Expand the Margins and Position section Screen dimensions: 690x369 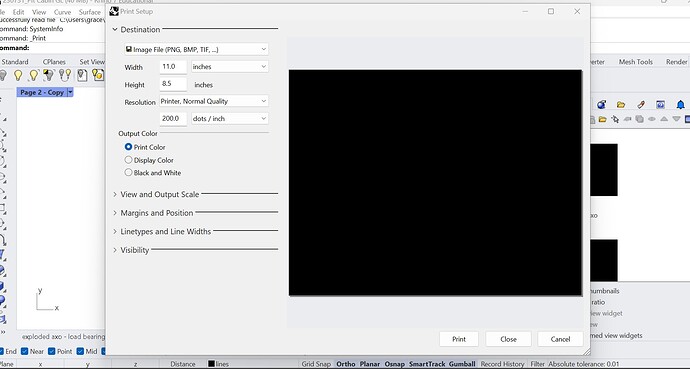pyautogui.click(x=115, y=212)
